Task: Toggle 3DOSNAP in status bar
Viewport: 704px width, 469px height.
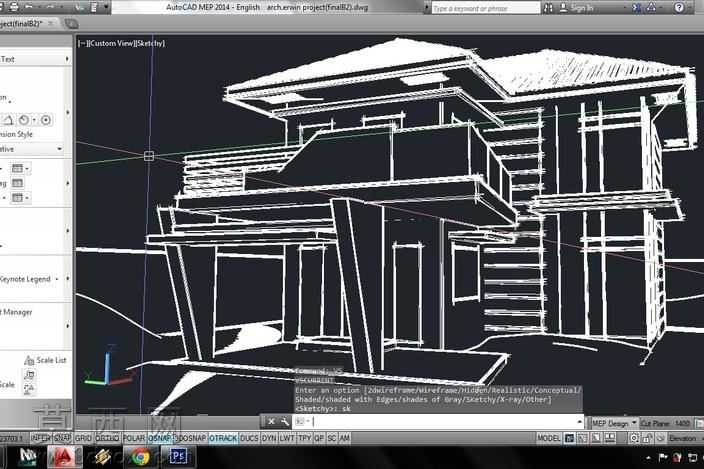Action: [x=191, y=438]
